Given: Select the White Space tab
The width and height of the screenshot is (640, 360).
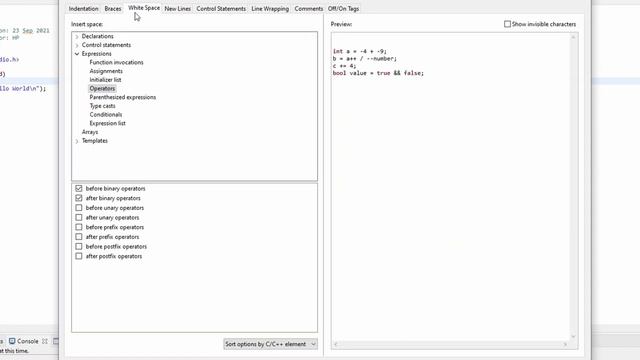Looking at the screenshot, I should coord(144,8).
